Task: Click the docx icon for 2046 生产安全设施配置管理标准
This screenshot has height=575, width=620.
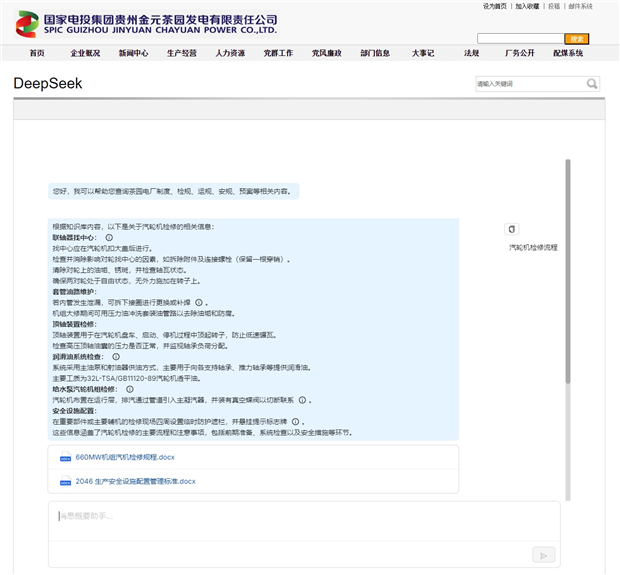Action: [x=65, y=481]
